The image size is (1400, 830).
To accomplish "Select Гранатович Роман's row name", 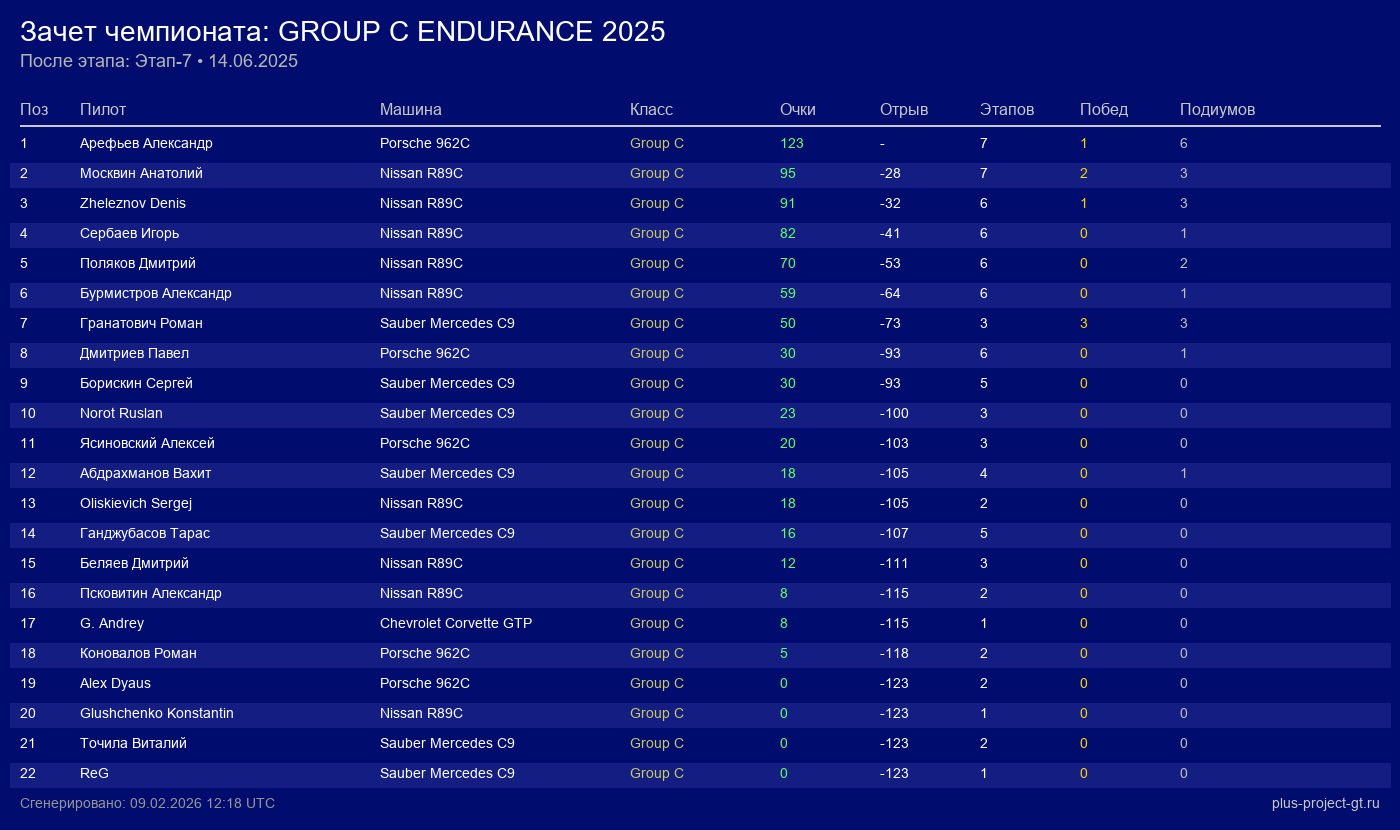I will pyautogui.click(x=141, y=323).
